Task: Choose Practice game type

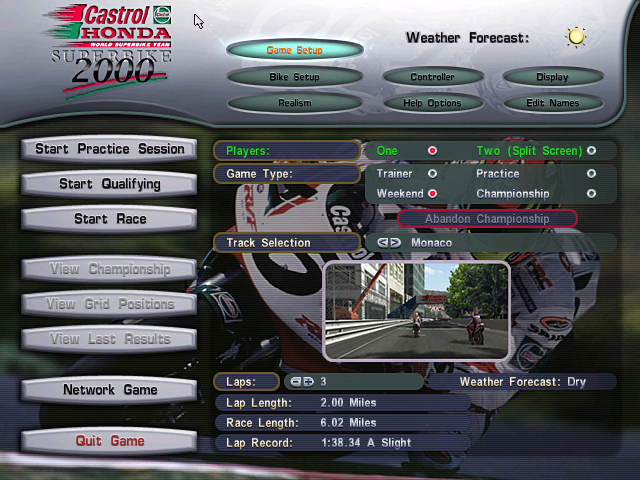Action: pos(591,174)
